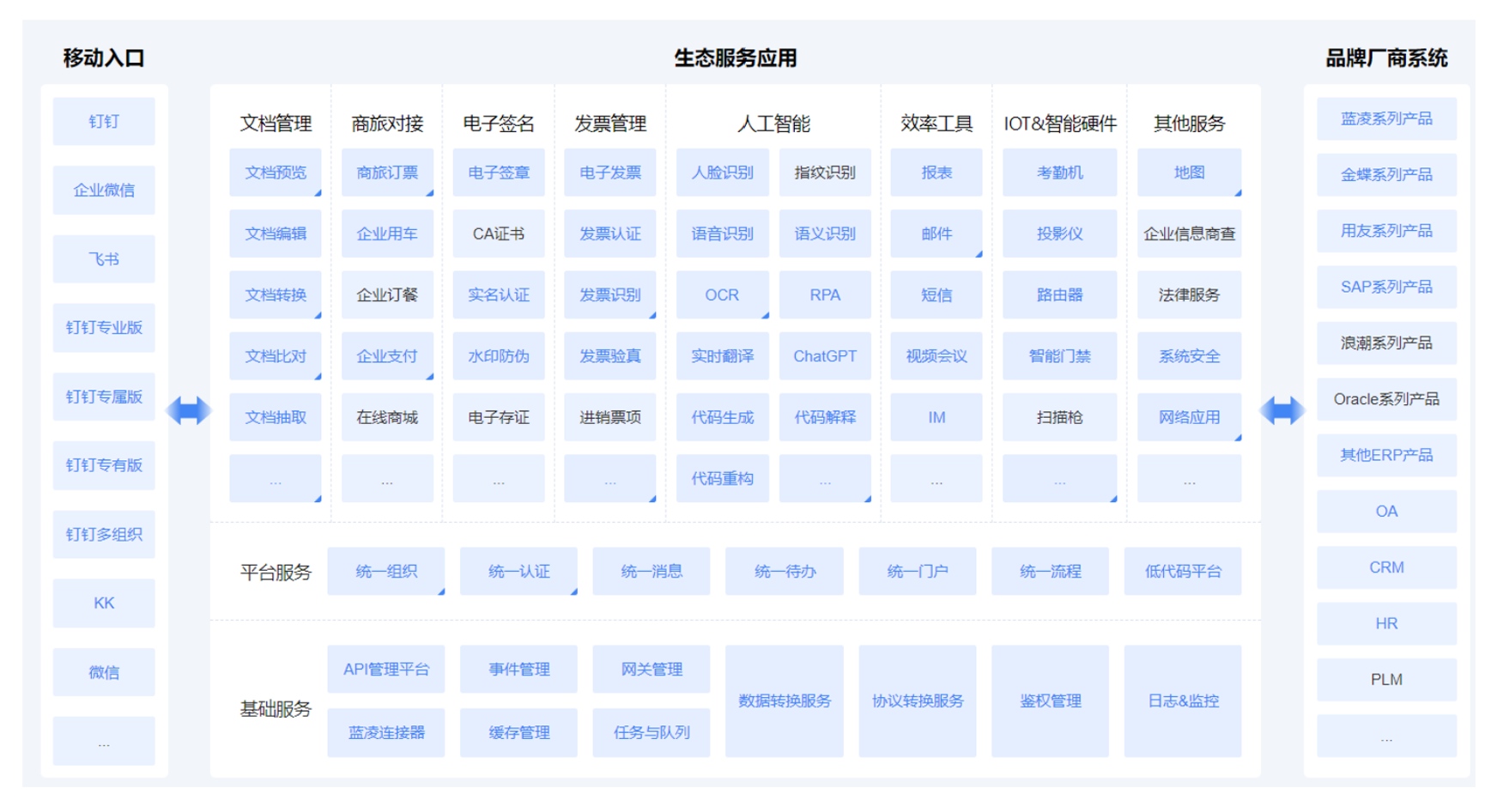The height and width of the screenshot is (812, 1509).
Task: Open the 企业微信 entry tile
Action: point(104,191)
